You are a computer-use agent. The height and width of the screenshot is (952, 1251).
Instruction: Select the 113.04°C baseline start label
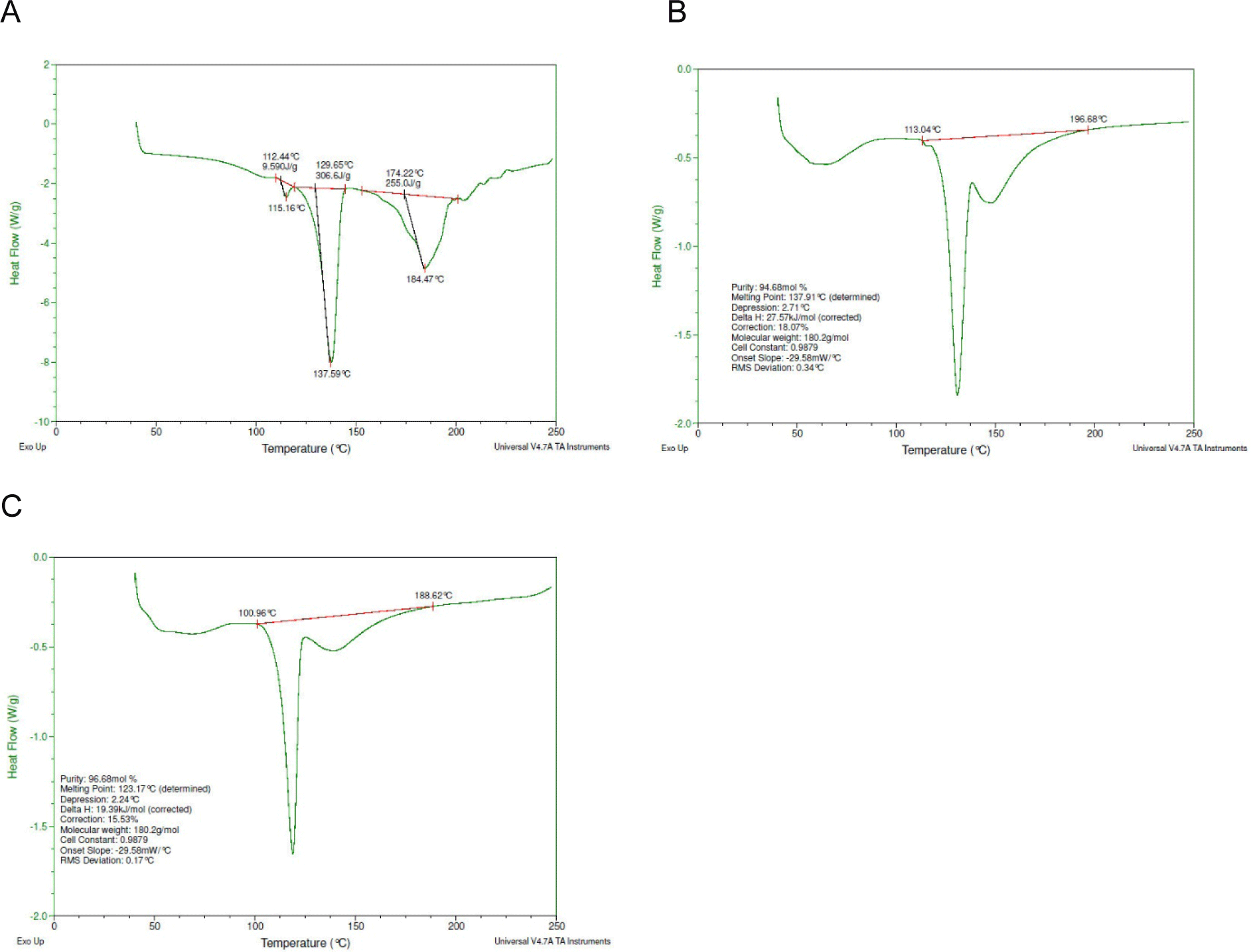point(922,130)
